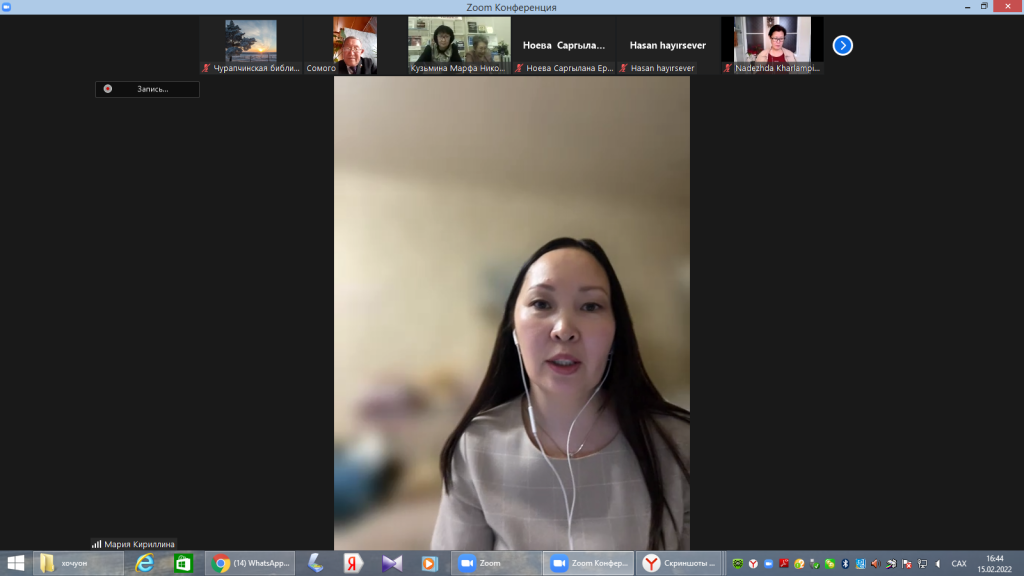Screen dimensions: 1024x576
Task: Select the Чурапчинская библиотека participant thumbnail
Action: coord(251,45)
